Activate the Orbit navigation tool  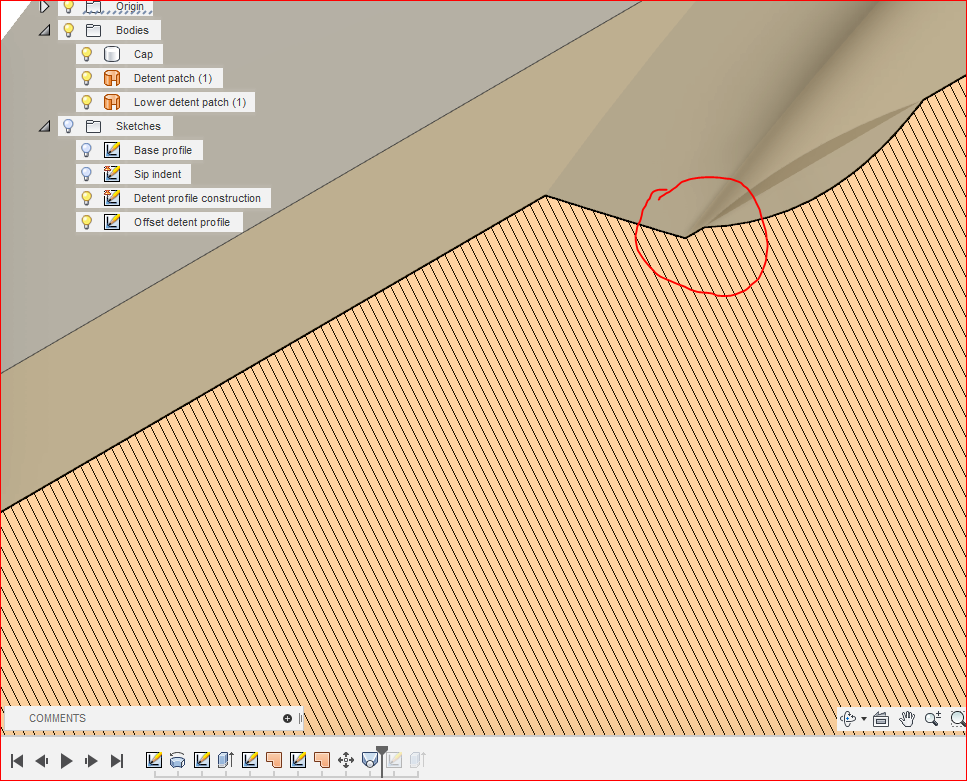849,719
